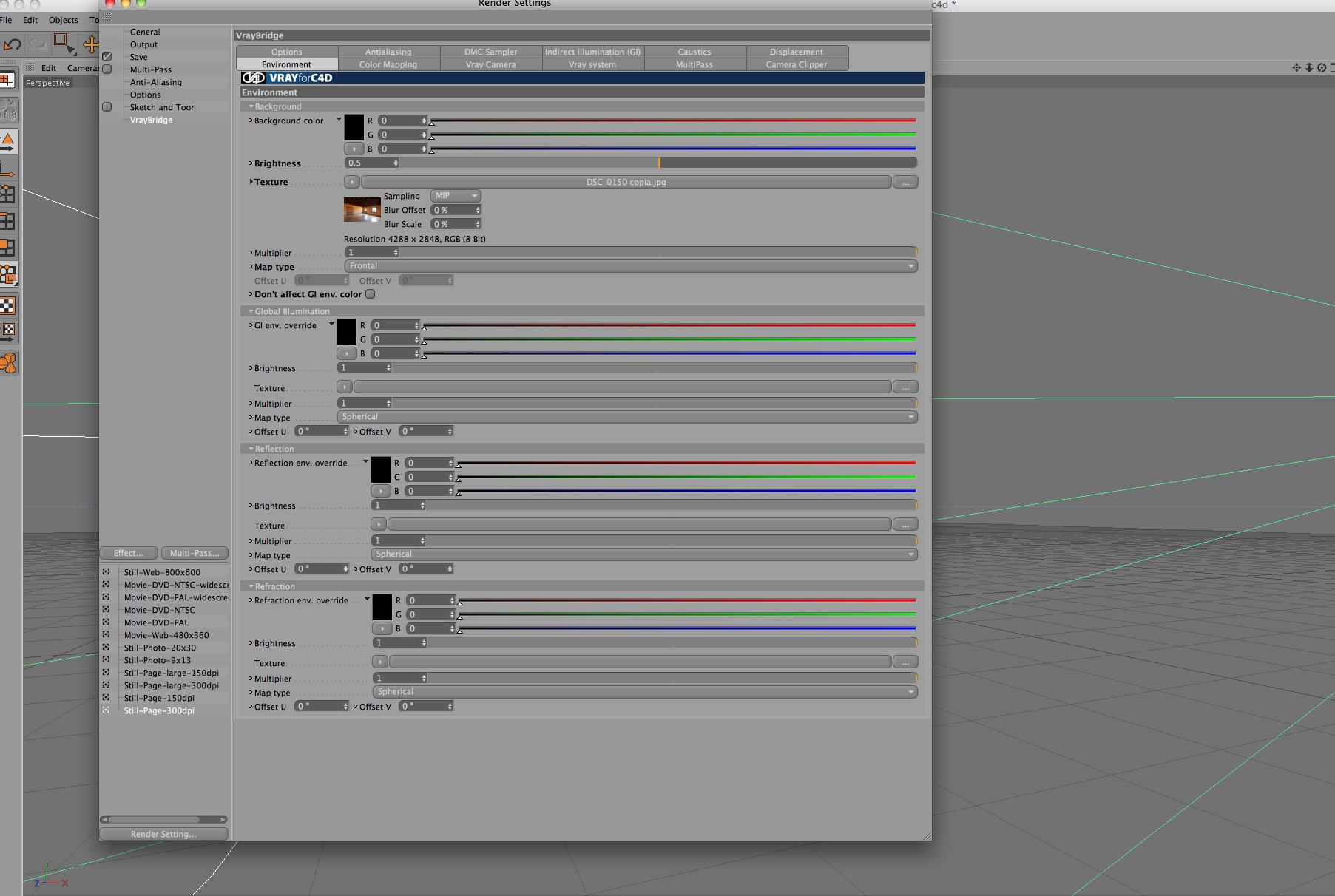Click the viewport pan (move camera) icon
Viewport: 1335px width, 896px height.
pos(1297,68)
